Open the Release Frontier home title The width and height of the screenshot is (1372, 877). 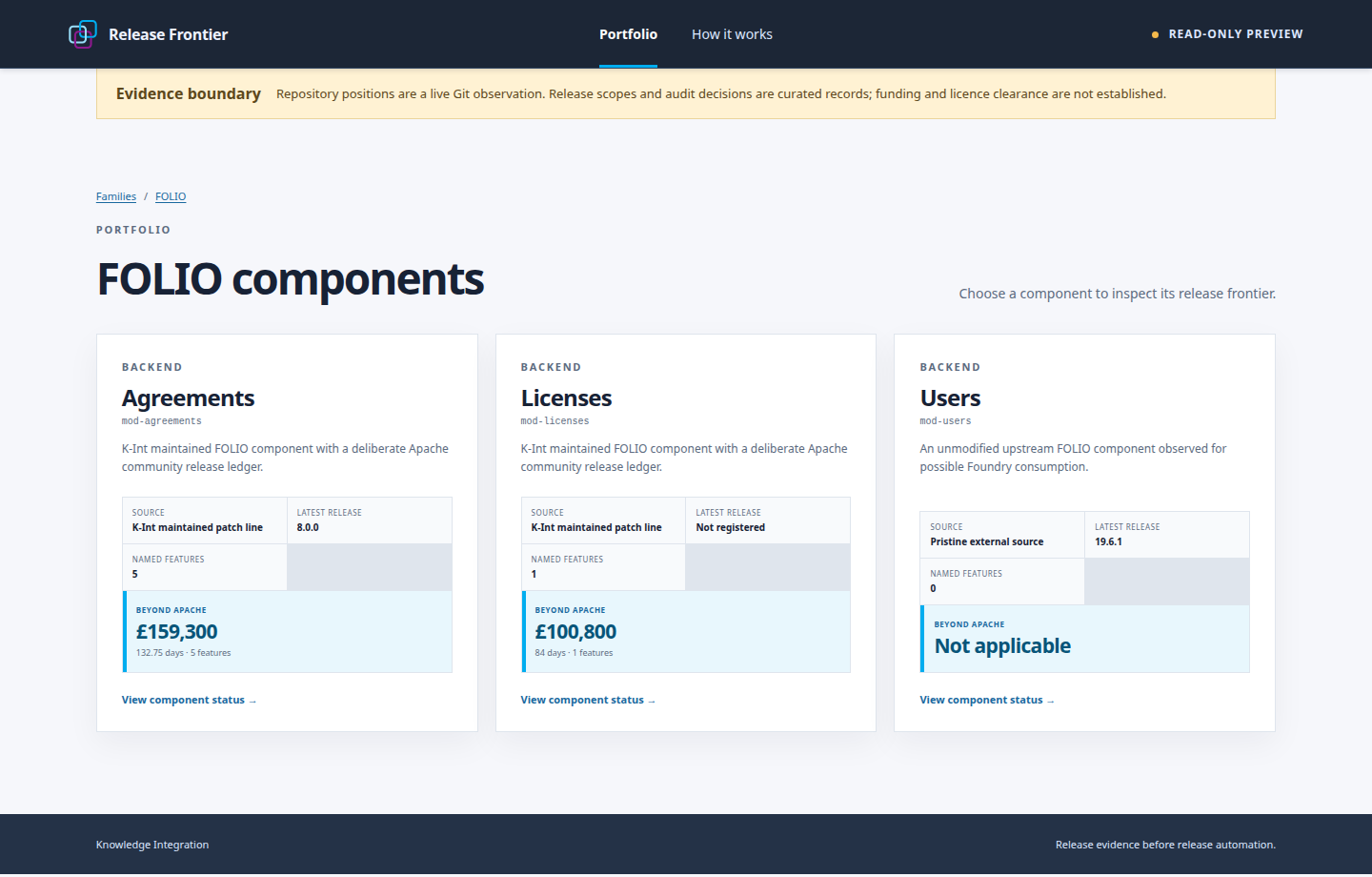[x=168, y=34]
